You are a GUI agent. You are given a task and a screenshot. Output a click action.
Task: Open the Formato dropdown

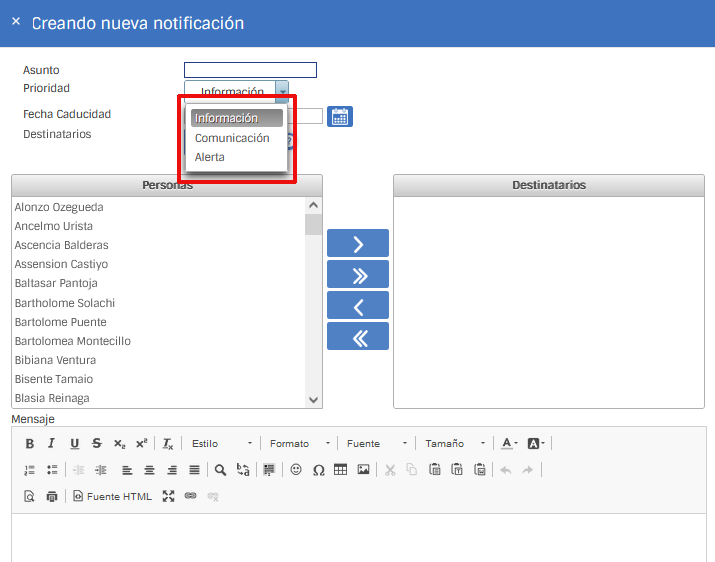300,443
